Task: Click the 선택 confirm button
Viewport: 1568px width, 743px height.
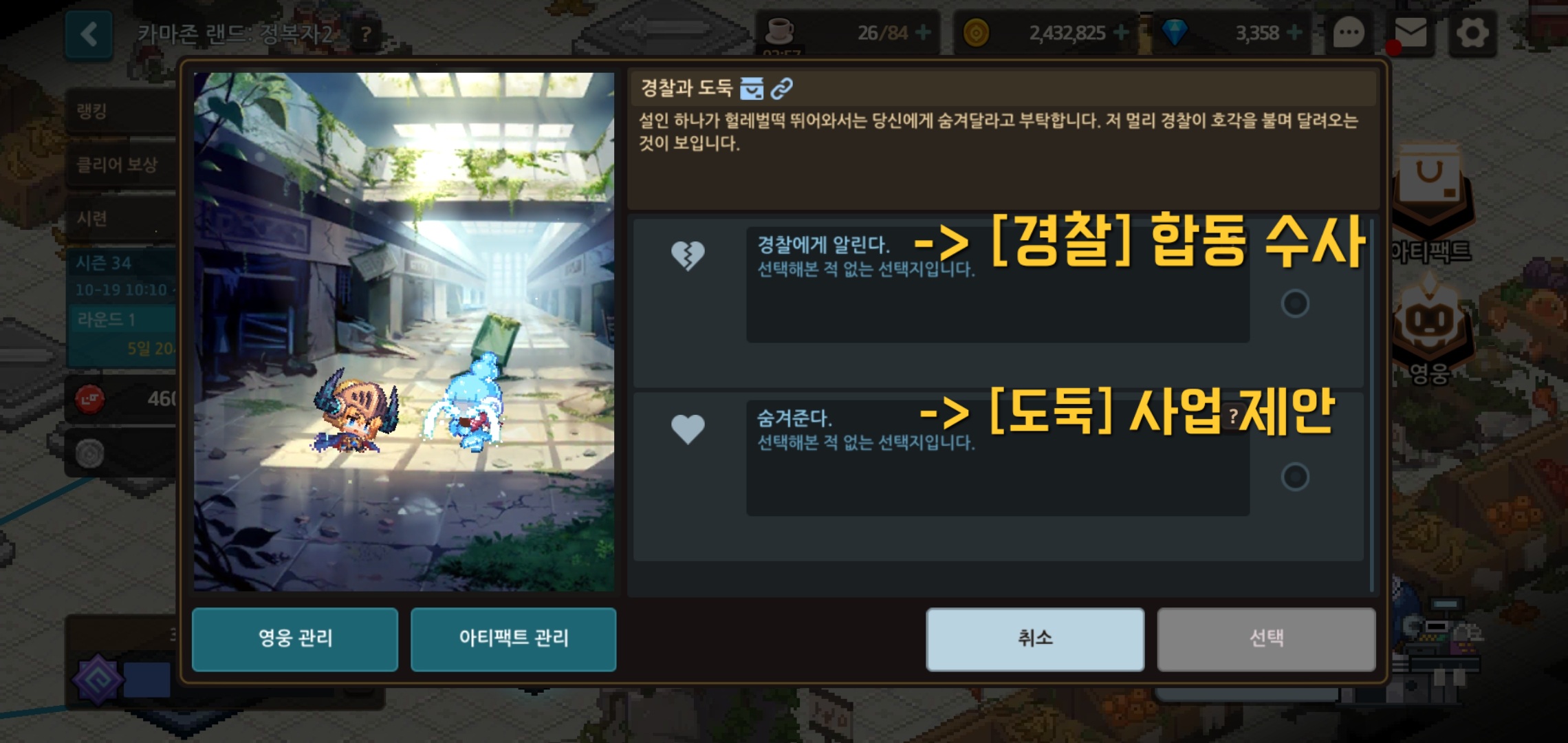Action: 1266,638
